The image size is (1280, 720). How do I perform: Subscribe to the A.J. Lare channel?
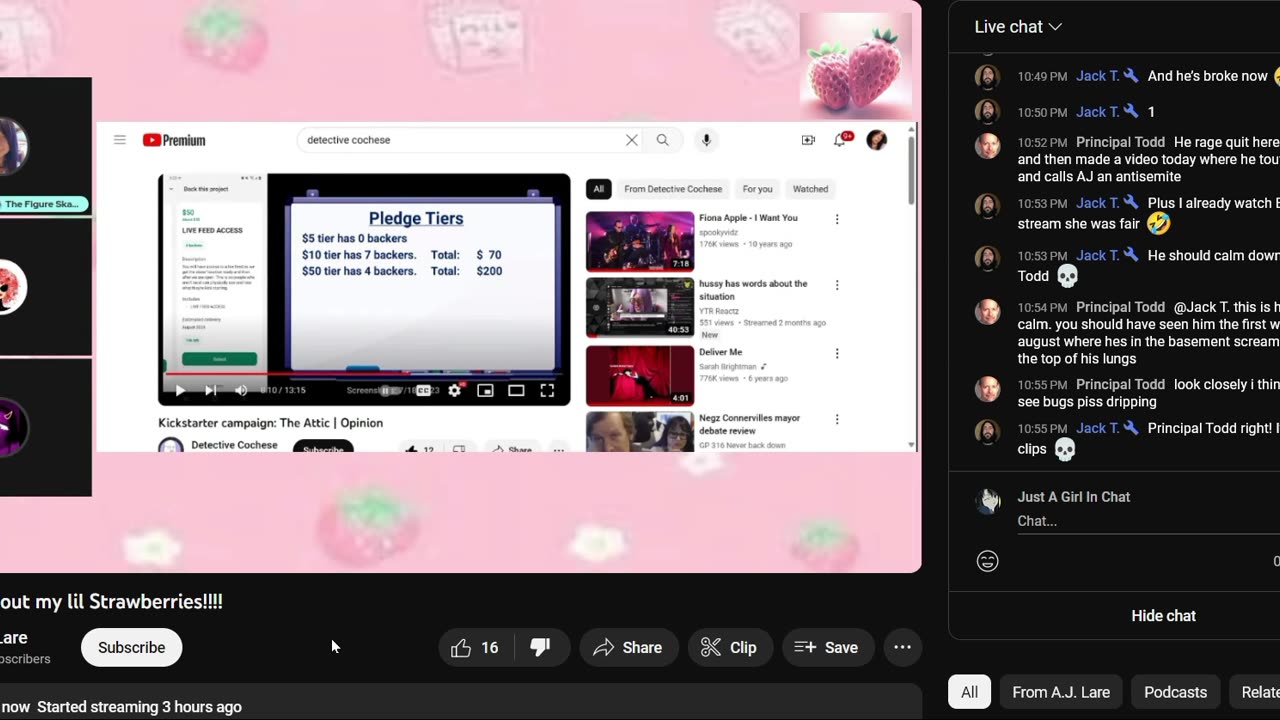(131, 648)
